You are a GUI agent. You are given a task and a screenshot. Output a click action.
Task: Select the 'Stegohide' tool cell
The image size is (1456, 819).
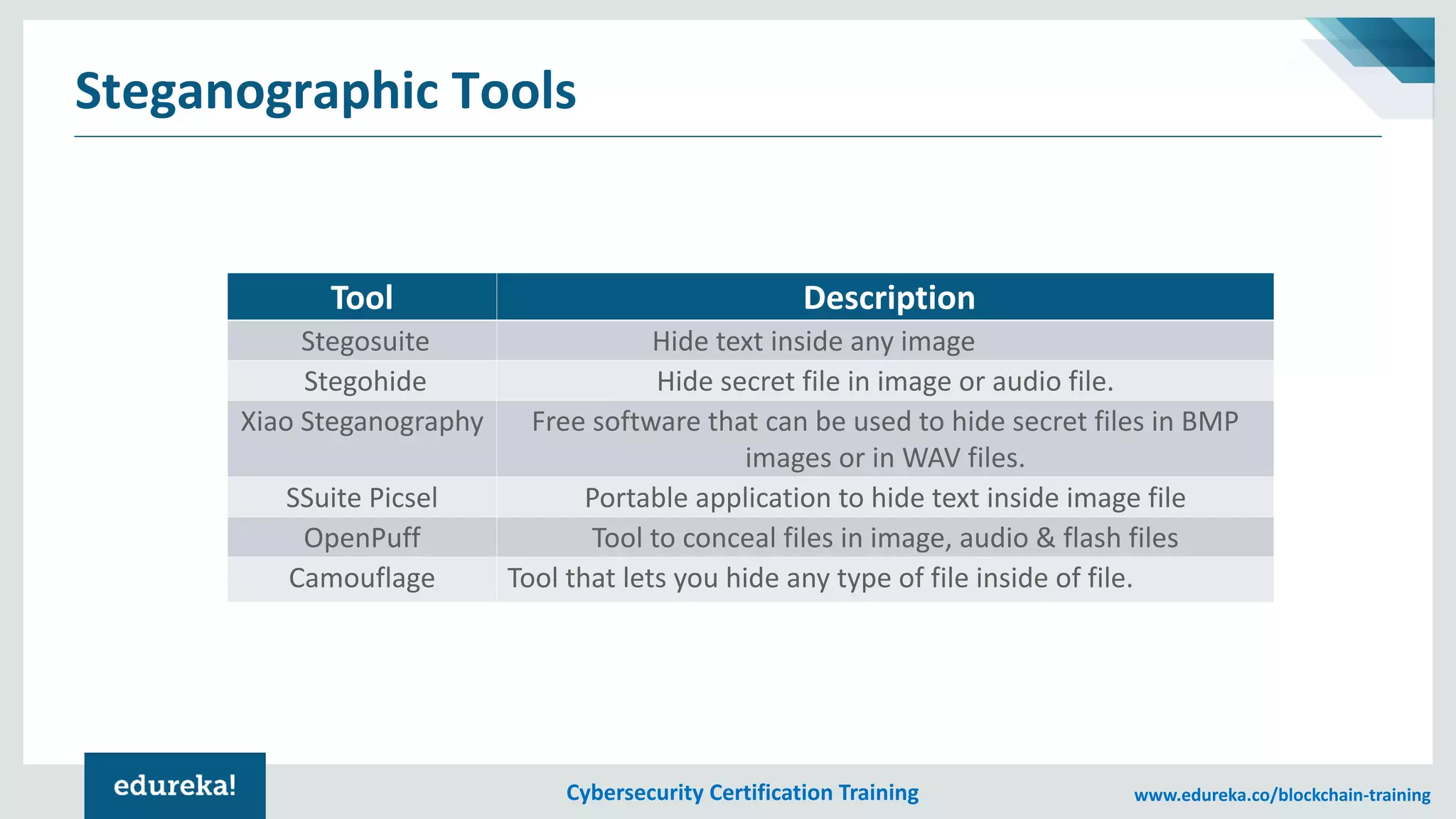362,381
